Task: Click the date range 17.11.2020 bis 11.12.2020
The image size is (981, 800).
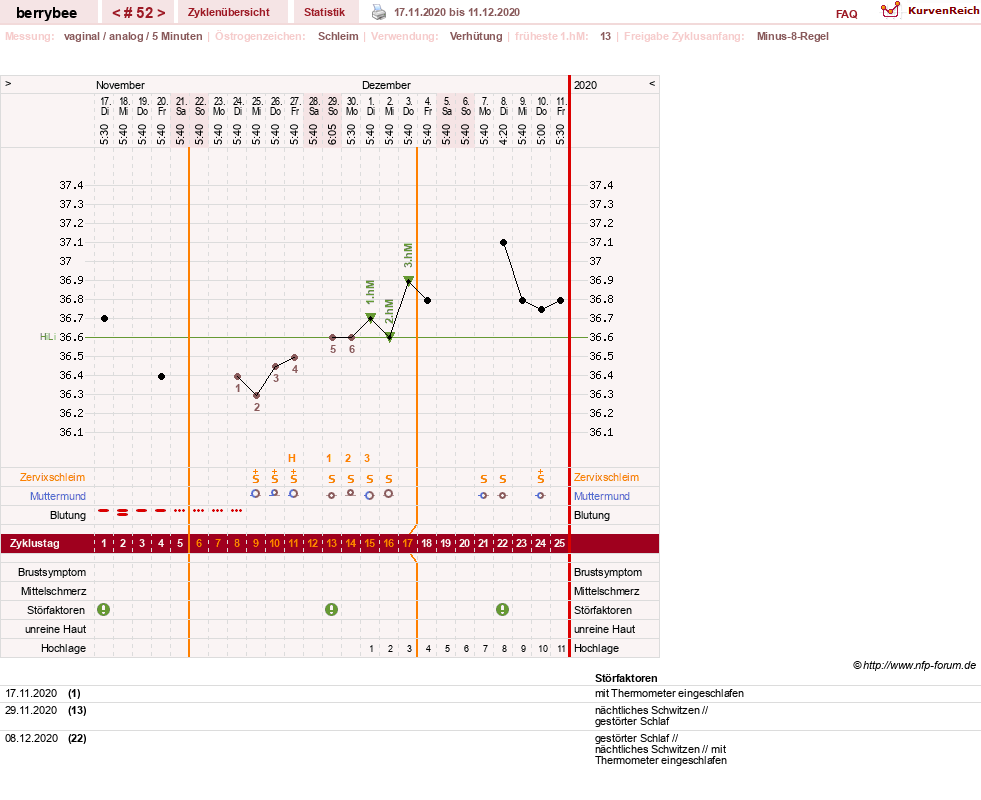Action: [457, 12]
